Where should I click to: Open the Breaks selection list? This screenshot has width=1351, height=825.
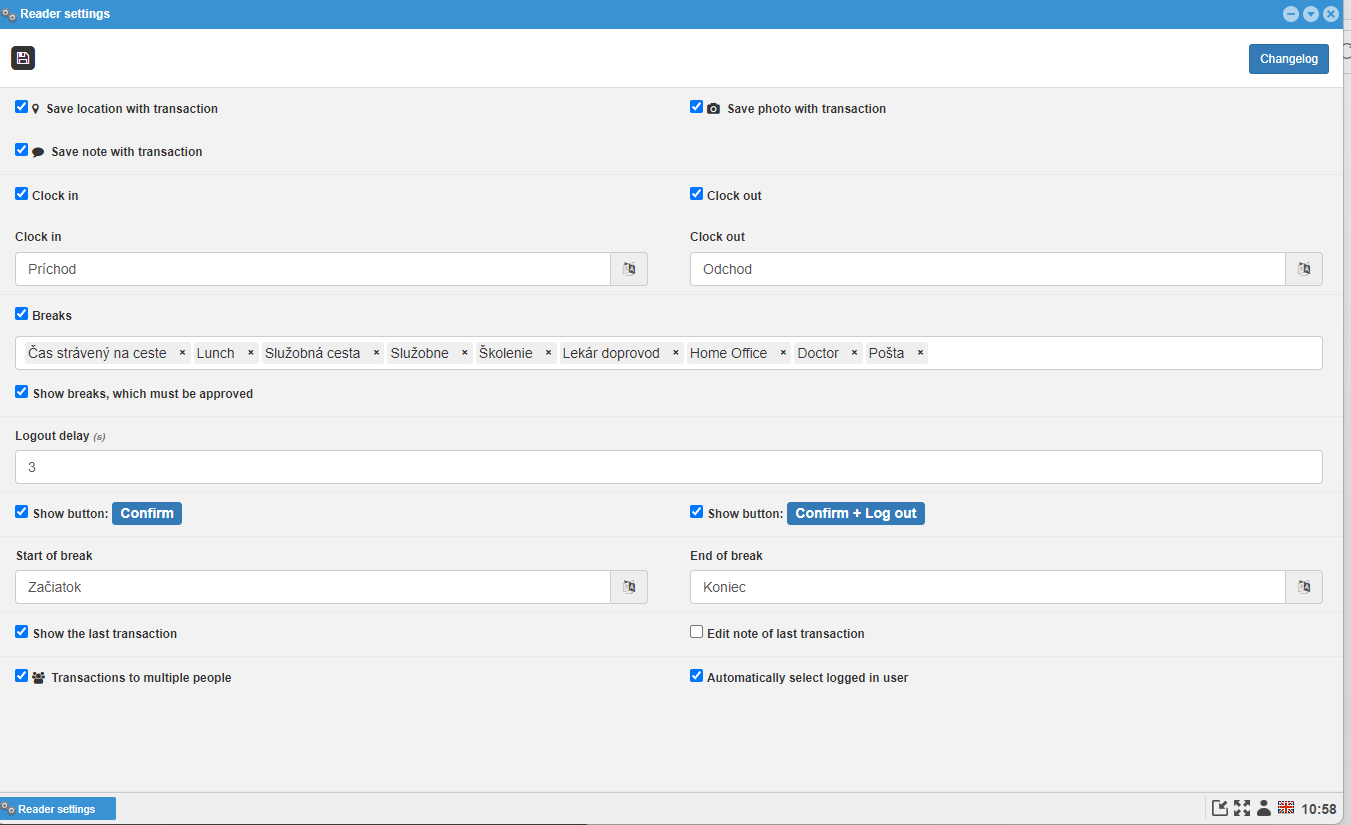[1100, 352]
